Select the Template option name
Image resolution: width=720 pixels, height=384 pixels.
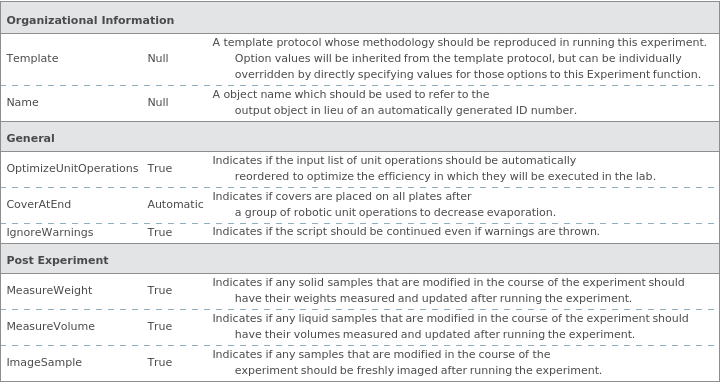tap(32, 58)
